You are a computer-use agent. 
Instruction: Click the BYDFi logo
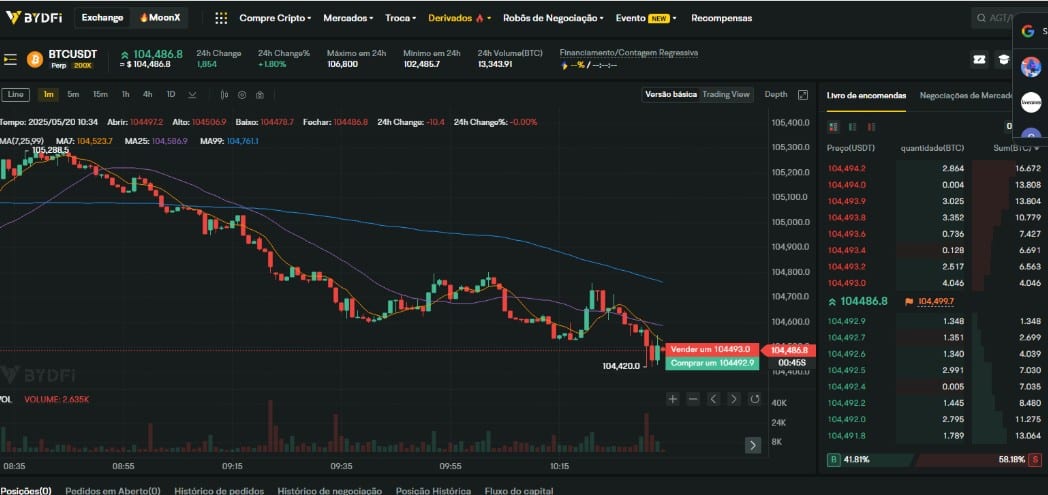[33, 18]
